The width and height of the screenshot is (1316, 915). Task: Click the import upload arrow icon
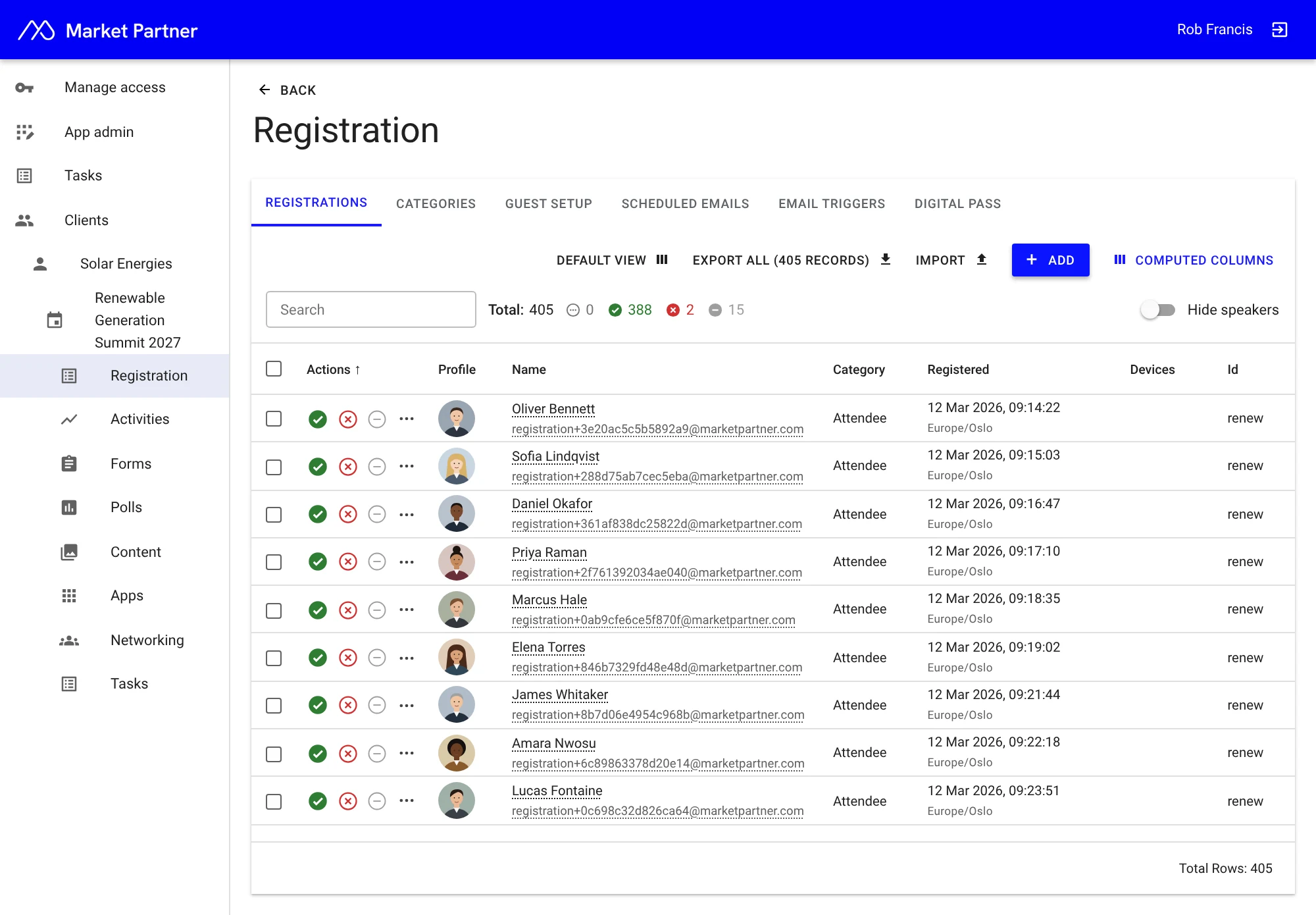[982, 259]
